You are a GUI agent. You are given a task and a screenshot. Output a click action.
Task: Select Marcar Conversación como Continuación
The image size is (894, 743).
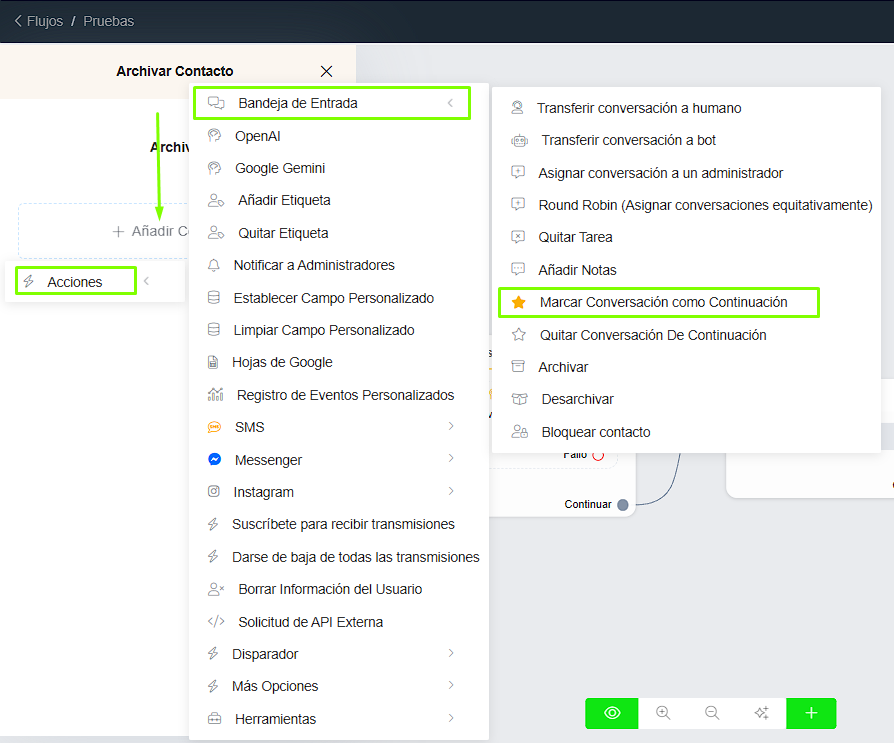click(663, 302)
